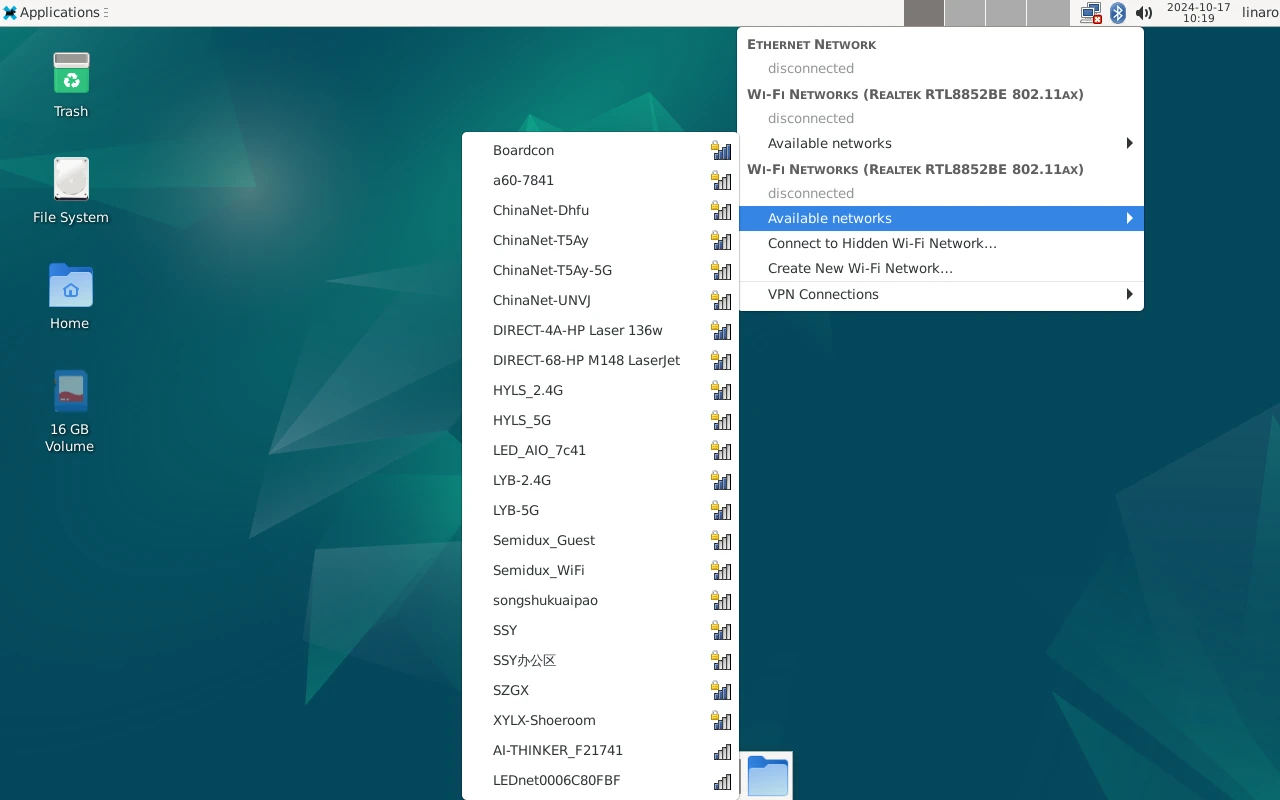Connect to ChinaNet-UNVJ network
Viewport: 1280px width, 800px height.
point(600,300)
